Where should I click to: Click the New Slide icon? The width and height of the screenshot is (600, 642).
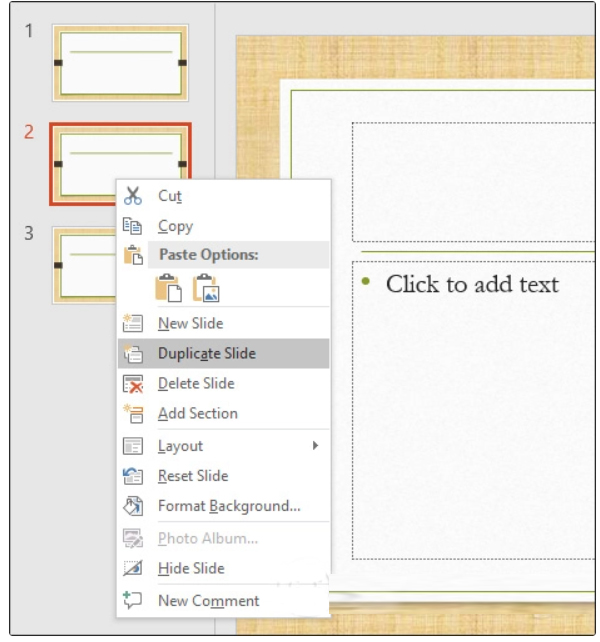pos(133,323)
